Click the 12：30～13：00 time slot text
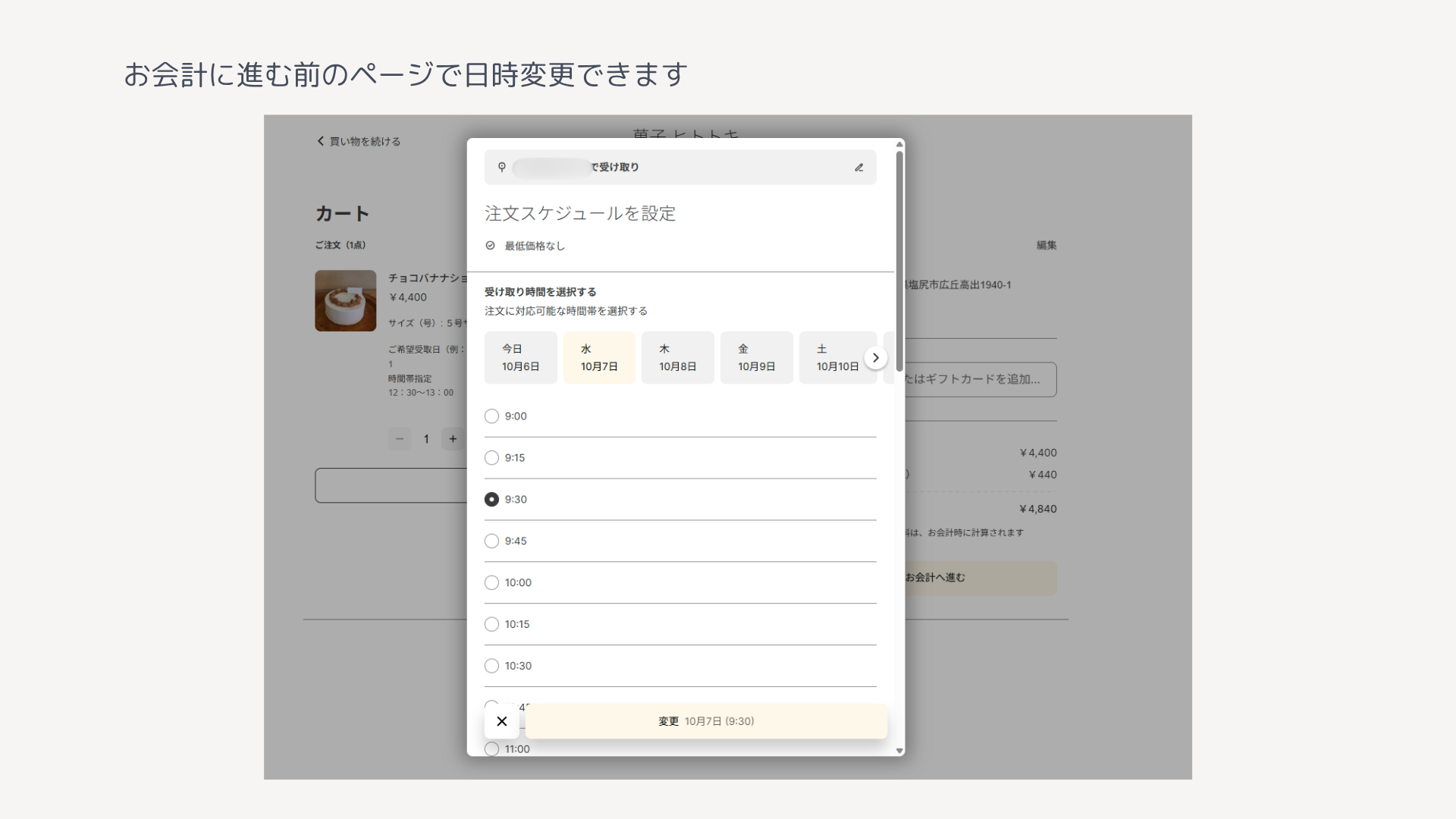1456x819 pixels. click(x=421, y=393)
